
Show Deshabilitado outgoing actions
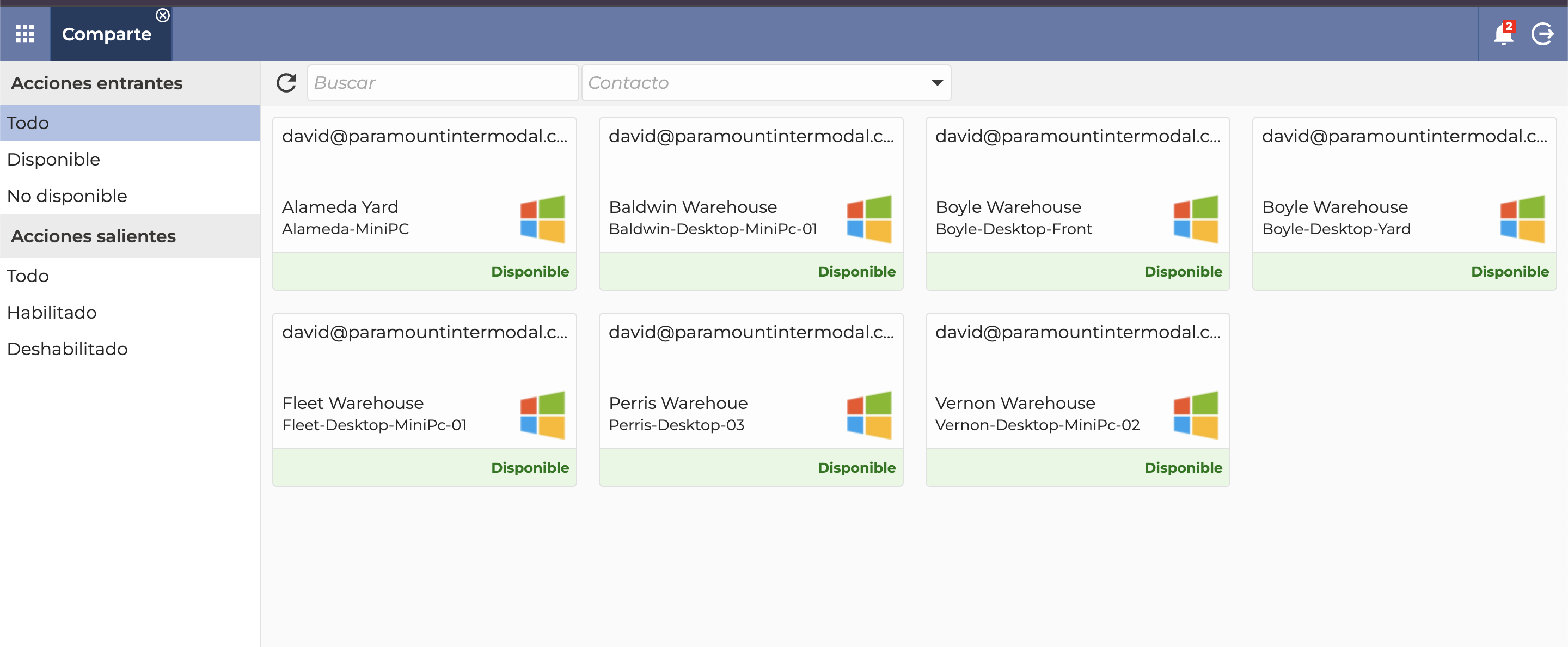(x=130, y=349)
